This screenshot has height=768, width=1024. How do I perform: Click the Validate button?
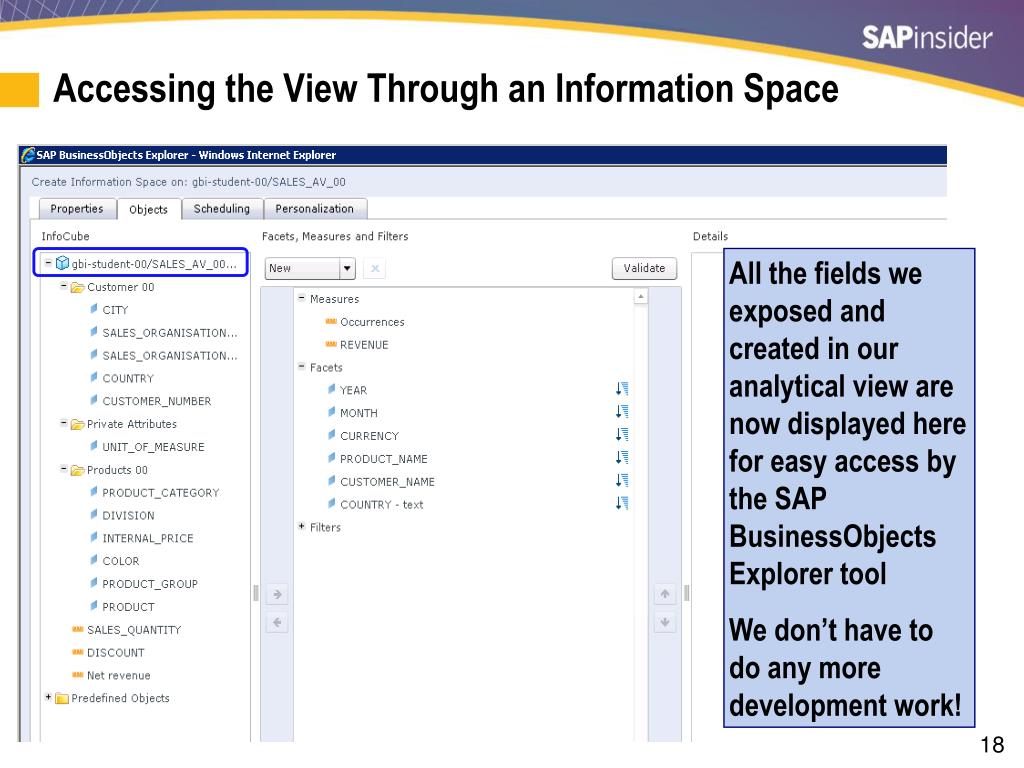(644, 268)
